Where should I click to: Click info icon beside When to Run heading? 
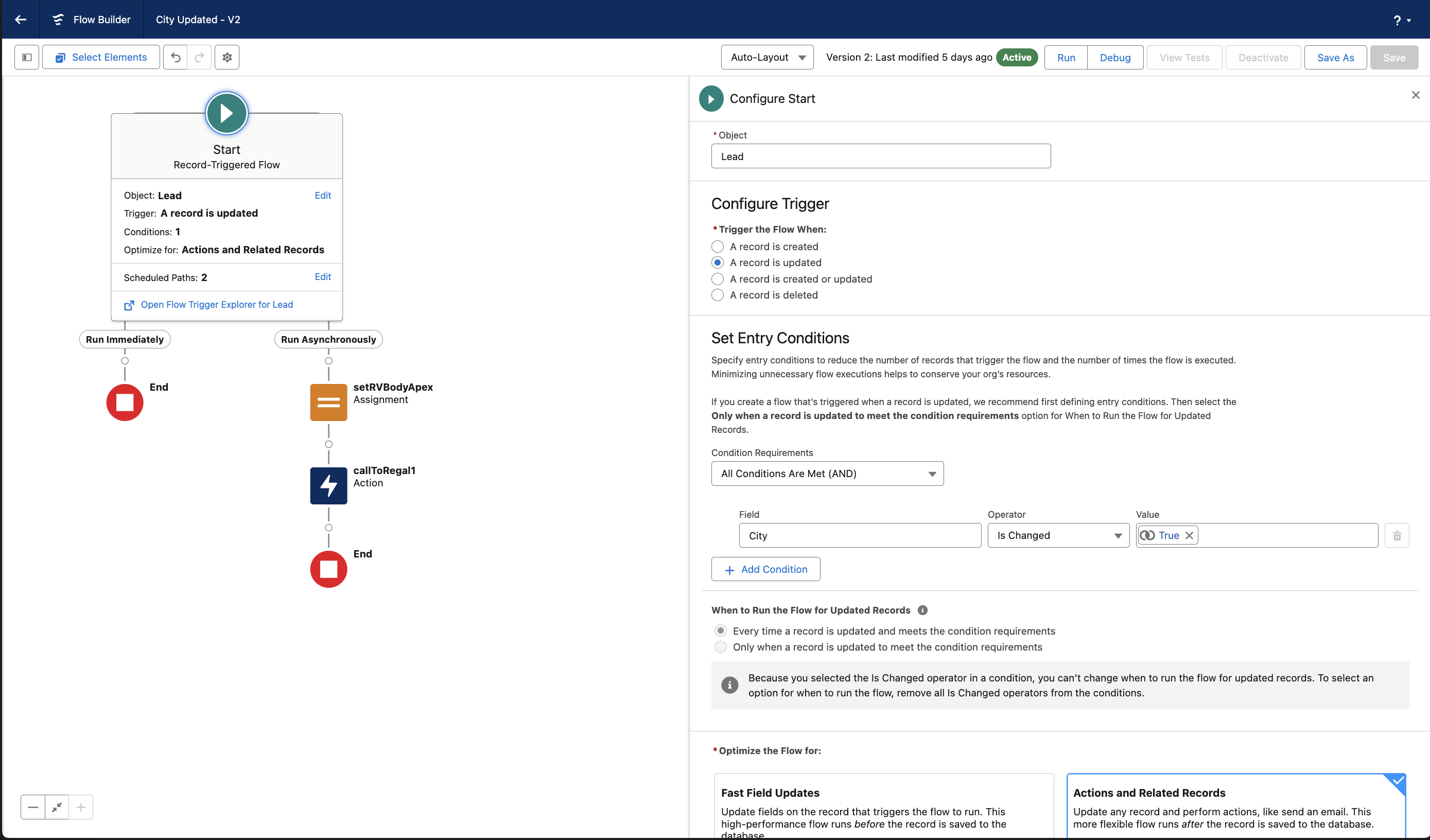[x=922, y=611]
